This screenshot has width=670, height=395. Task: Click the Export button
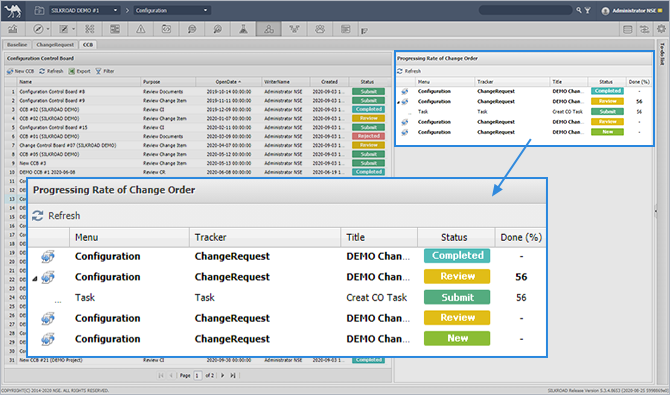pos(79,71)
